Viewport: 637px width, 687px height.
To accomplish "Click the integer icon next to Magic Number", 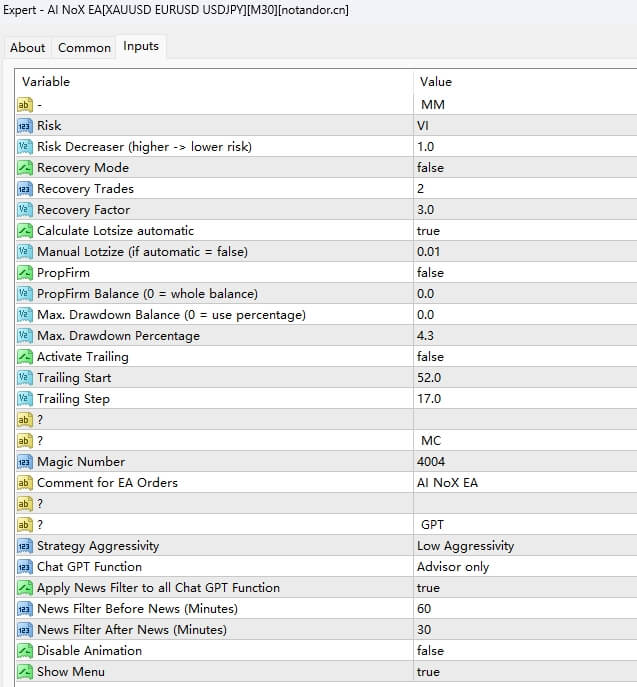I will [x=25, y=462].
